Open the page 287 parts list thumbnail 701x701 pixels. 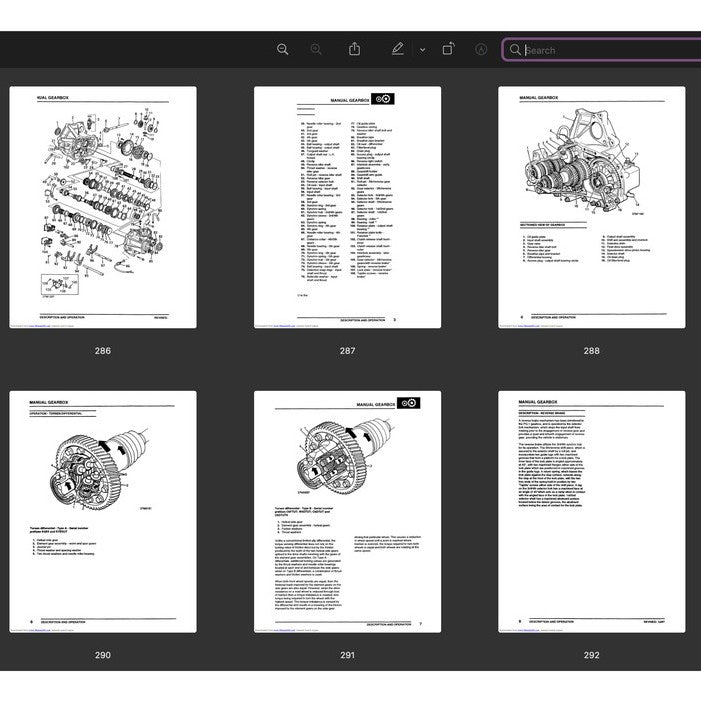[347, 207]
